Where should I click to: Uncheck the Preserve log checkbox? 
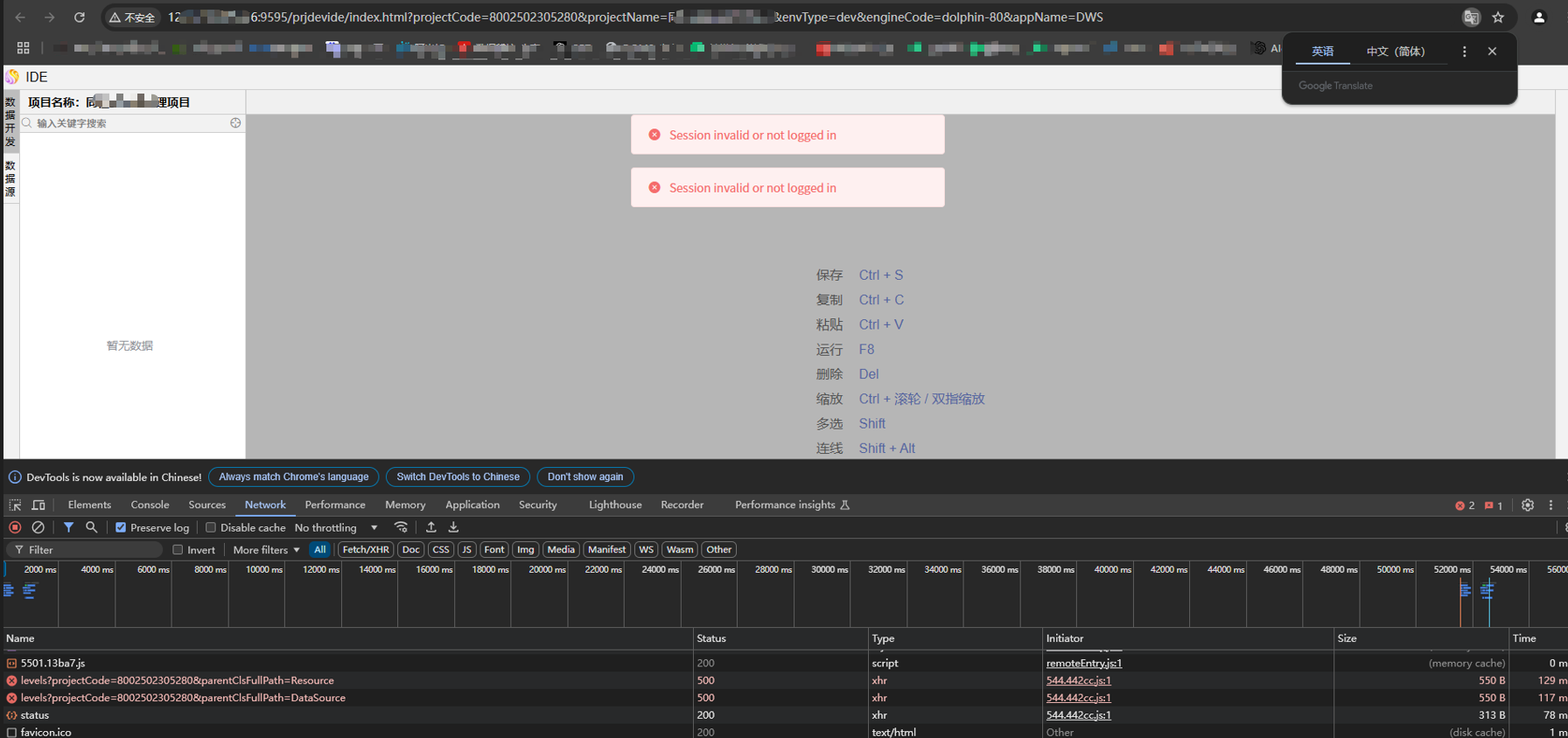tap(121, 528)
